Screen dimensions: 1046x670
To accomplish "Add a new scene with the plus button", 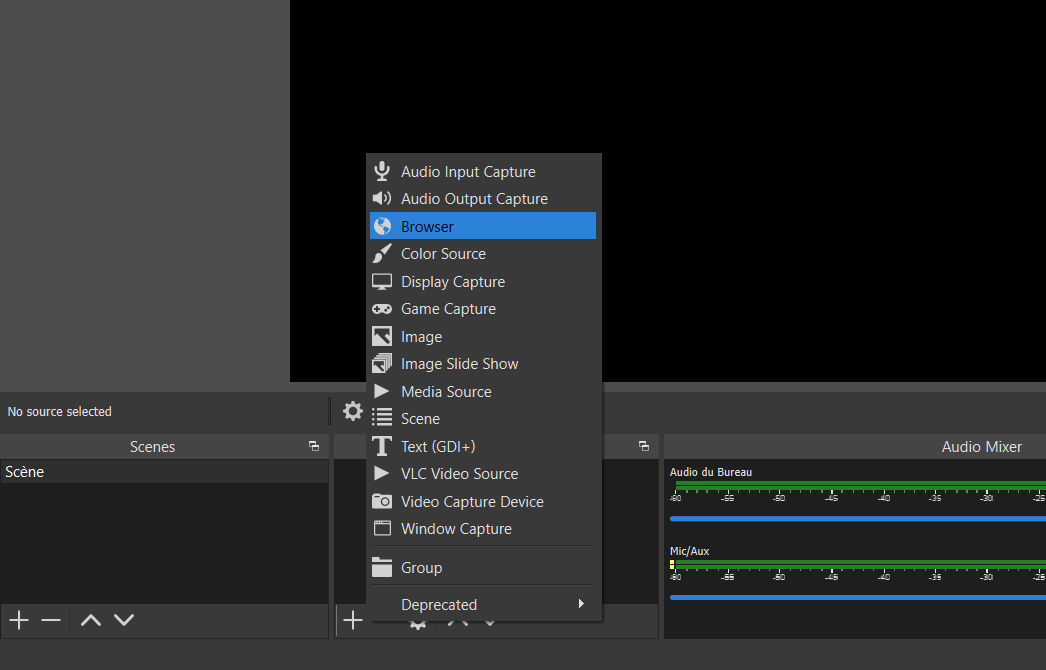I will [19, 620].
